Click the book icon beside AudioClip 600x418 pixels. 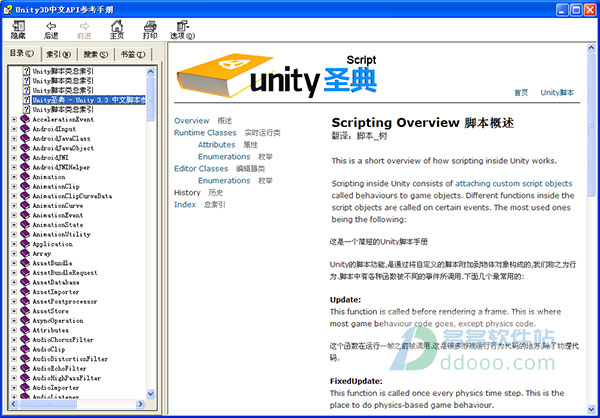[x=25, y=349]
